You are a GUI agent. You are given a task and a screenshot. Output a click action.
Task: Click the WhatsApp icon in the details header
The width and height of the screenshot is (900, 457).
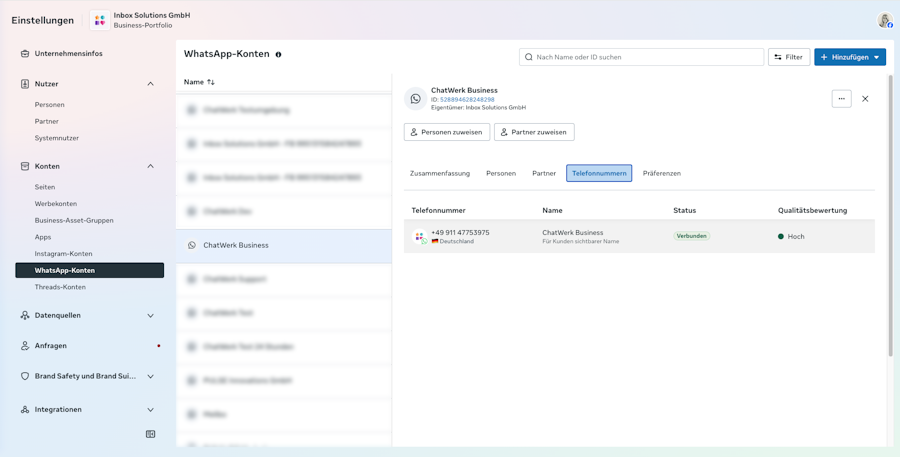tap(416, 99)
